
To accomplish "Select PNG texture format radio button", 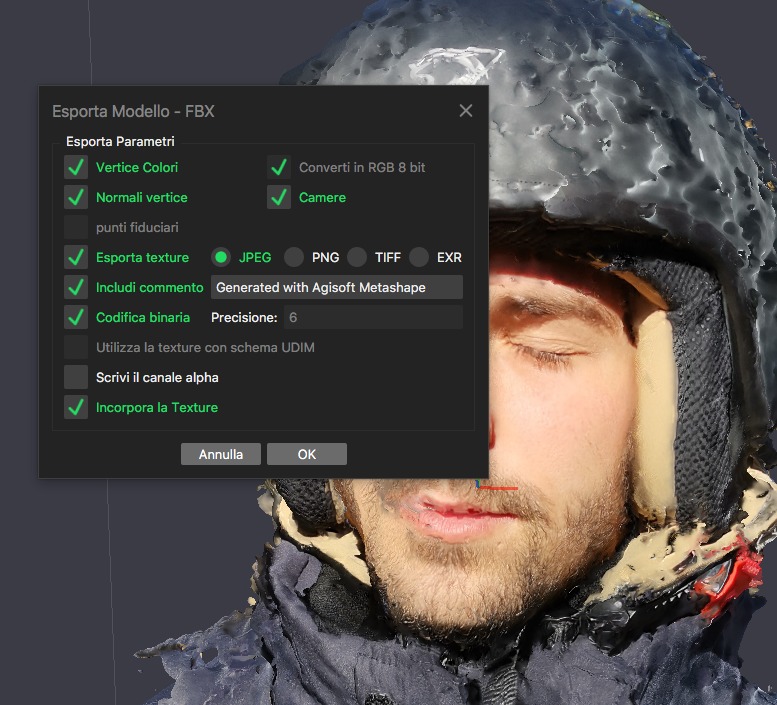I will click(294, 257).
